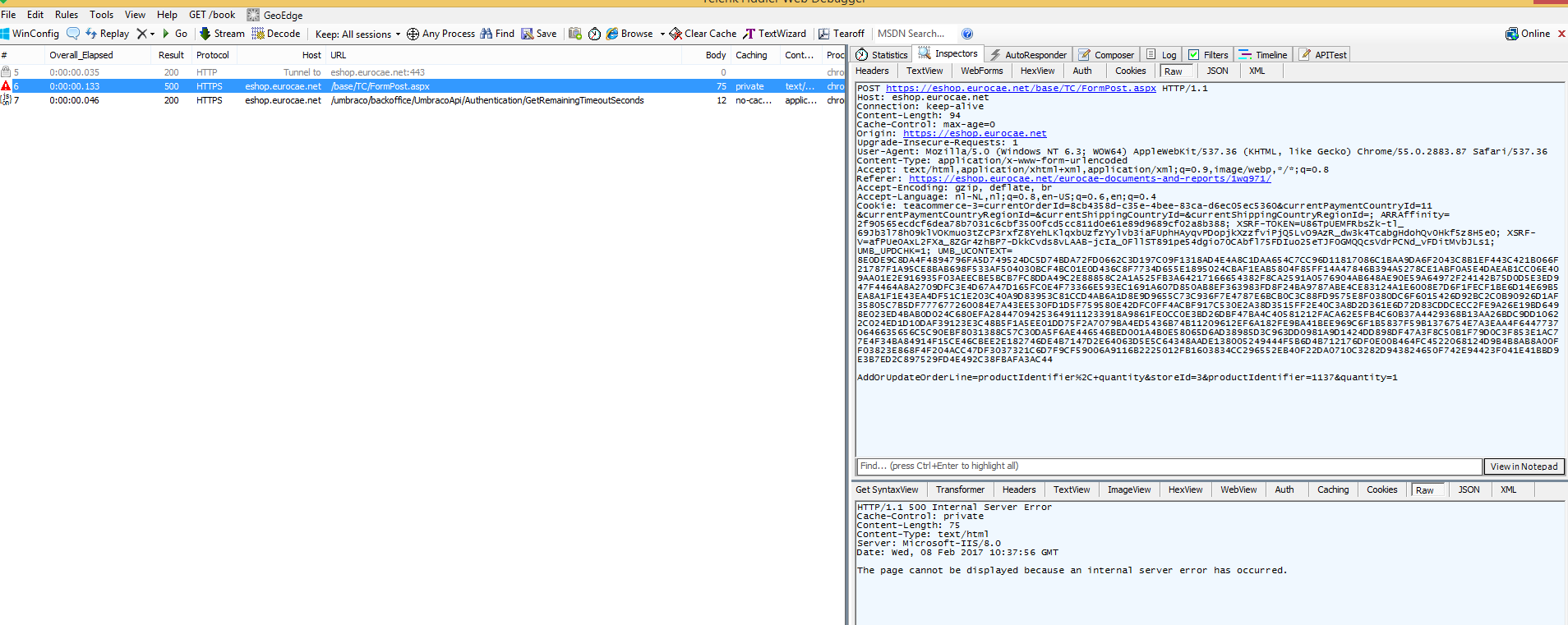Open the Filters tab with checkmark
Screen dimensions: 1568x625
tap(1208, 55)
